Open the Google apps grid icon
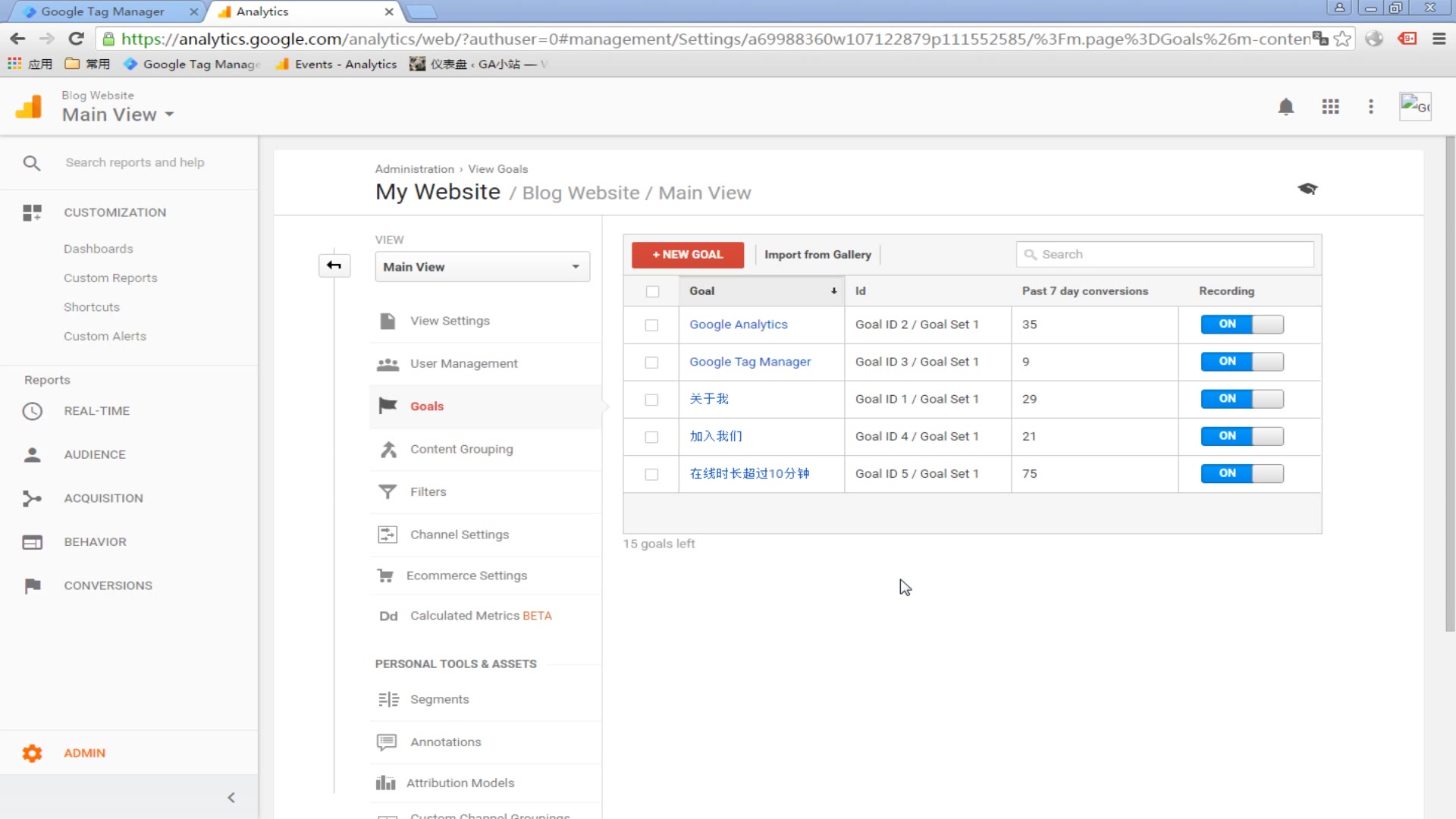The width and height of the screenshot is (1456, 819). coord(1330,107)
